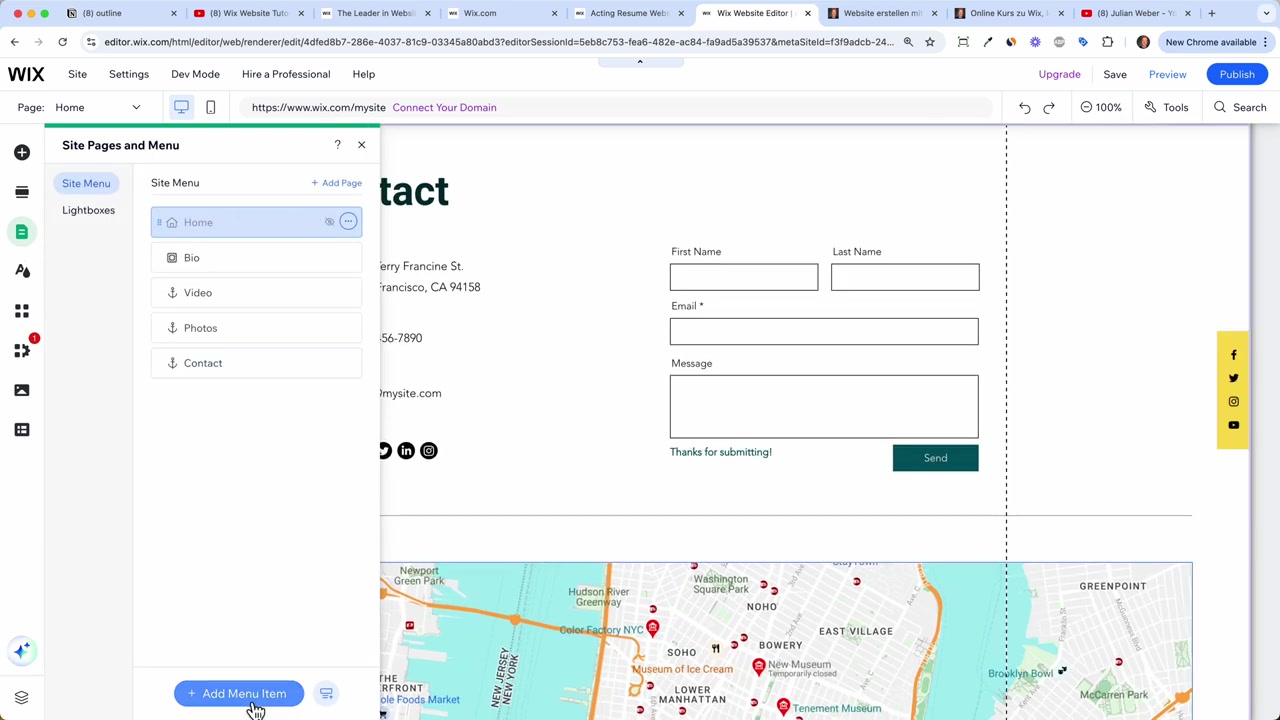Click New Chrome available button
The image size is (1280, 720).
pyautogui.click(x=1217, y=42)
